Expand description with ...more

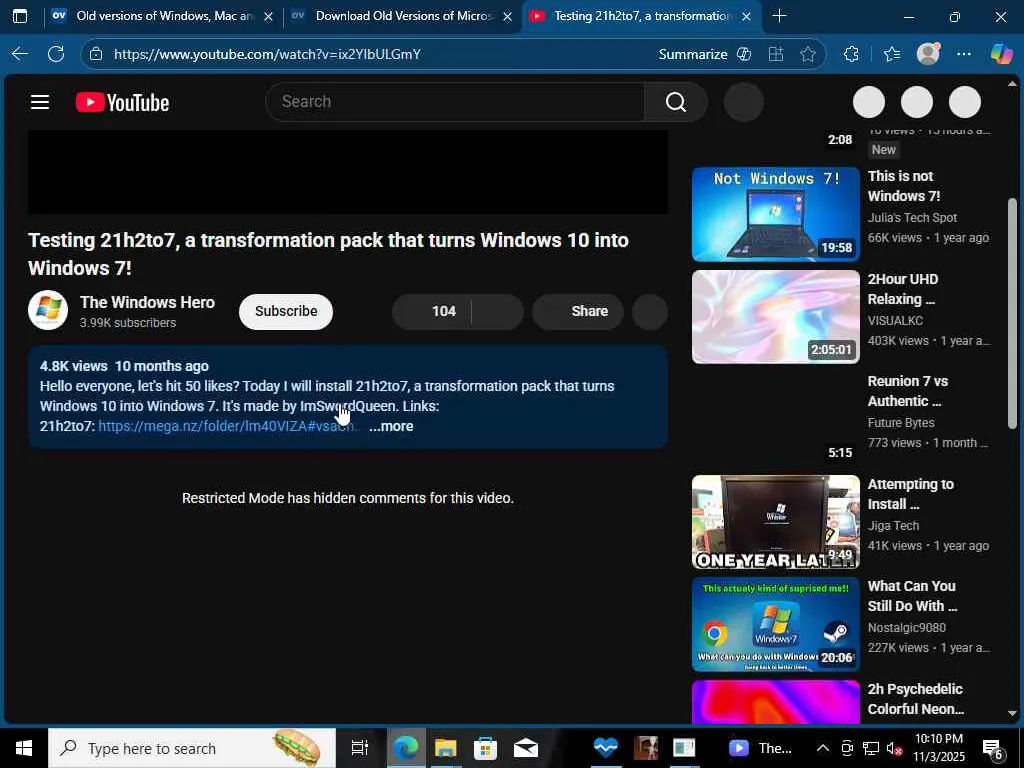click(391, 426)
